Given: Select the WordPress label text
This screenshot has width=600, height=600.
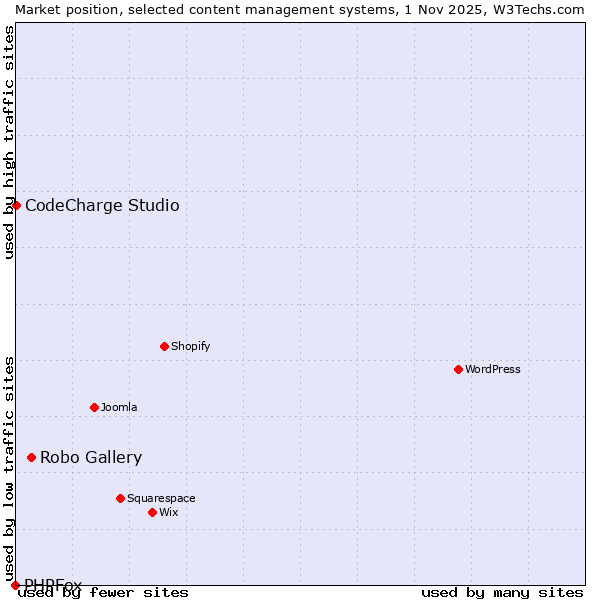Looking at the screenshot, I should (493, 369).
